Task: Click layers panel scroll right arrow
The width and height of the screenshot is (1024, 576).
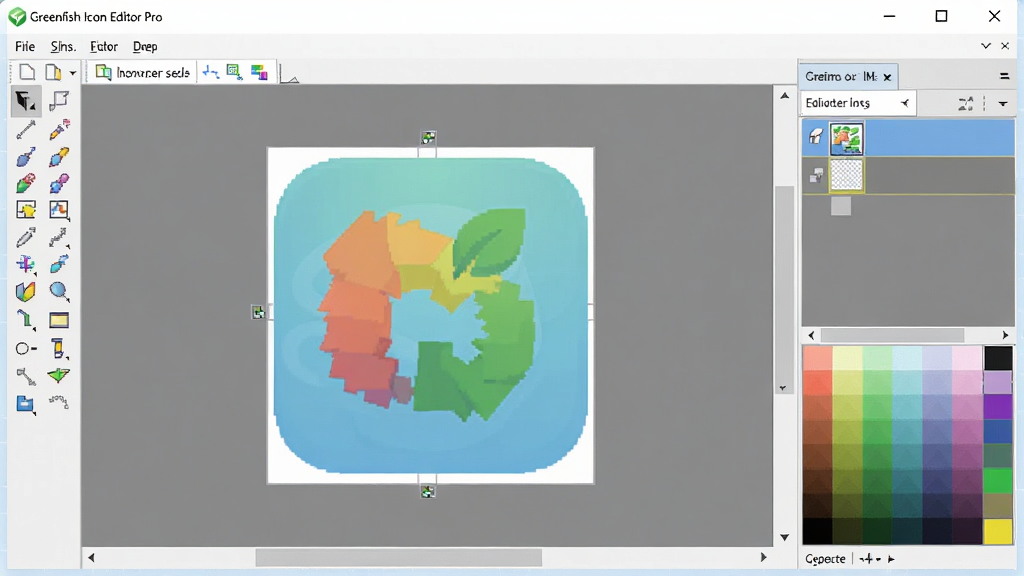Action: (1005, 335)
